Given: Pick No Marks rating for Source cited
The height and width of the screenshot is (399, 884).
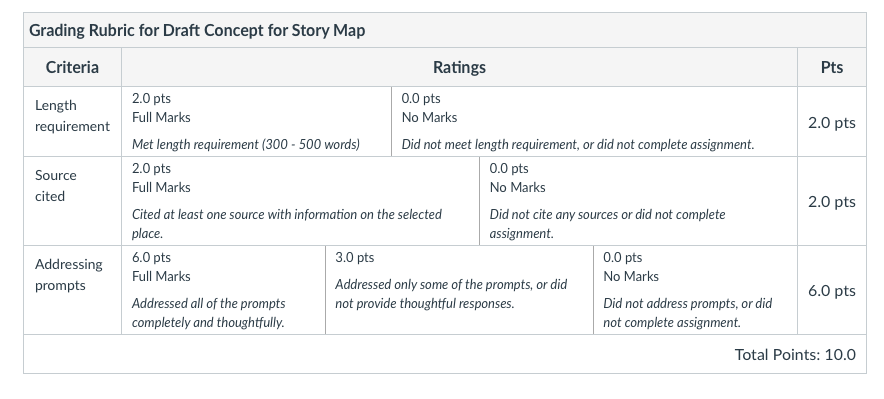Looking at the screenshot, I should coord(638,201).
